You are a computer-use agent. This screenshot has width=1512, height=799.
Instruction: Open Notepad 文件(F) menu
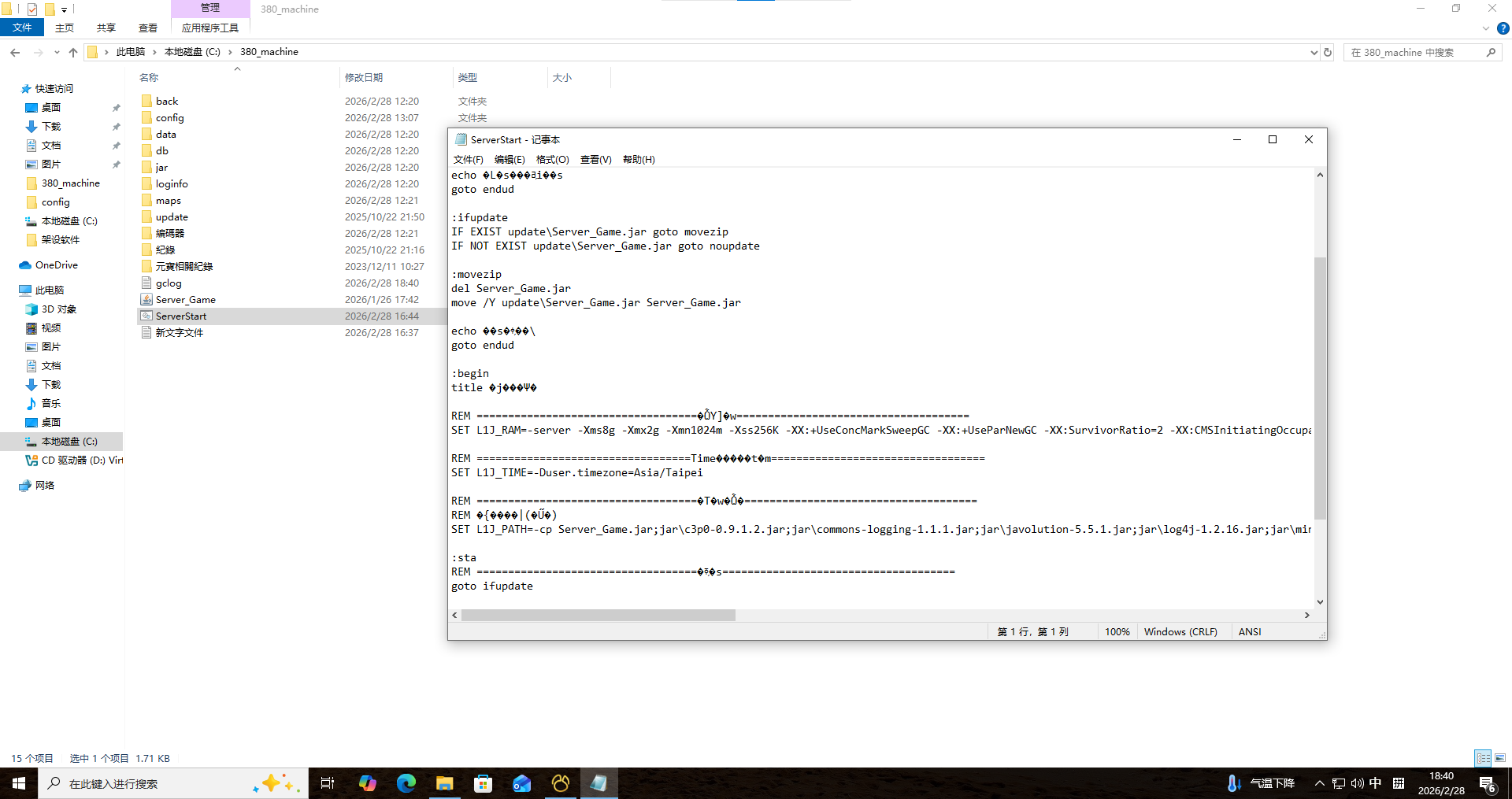point(468,159)
